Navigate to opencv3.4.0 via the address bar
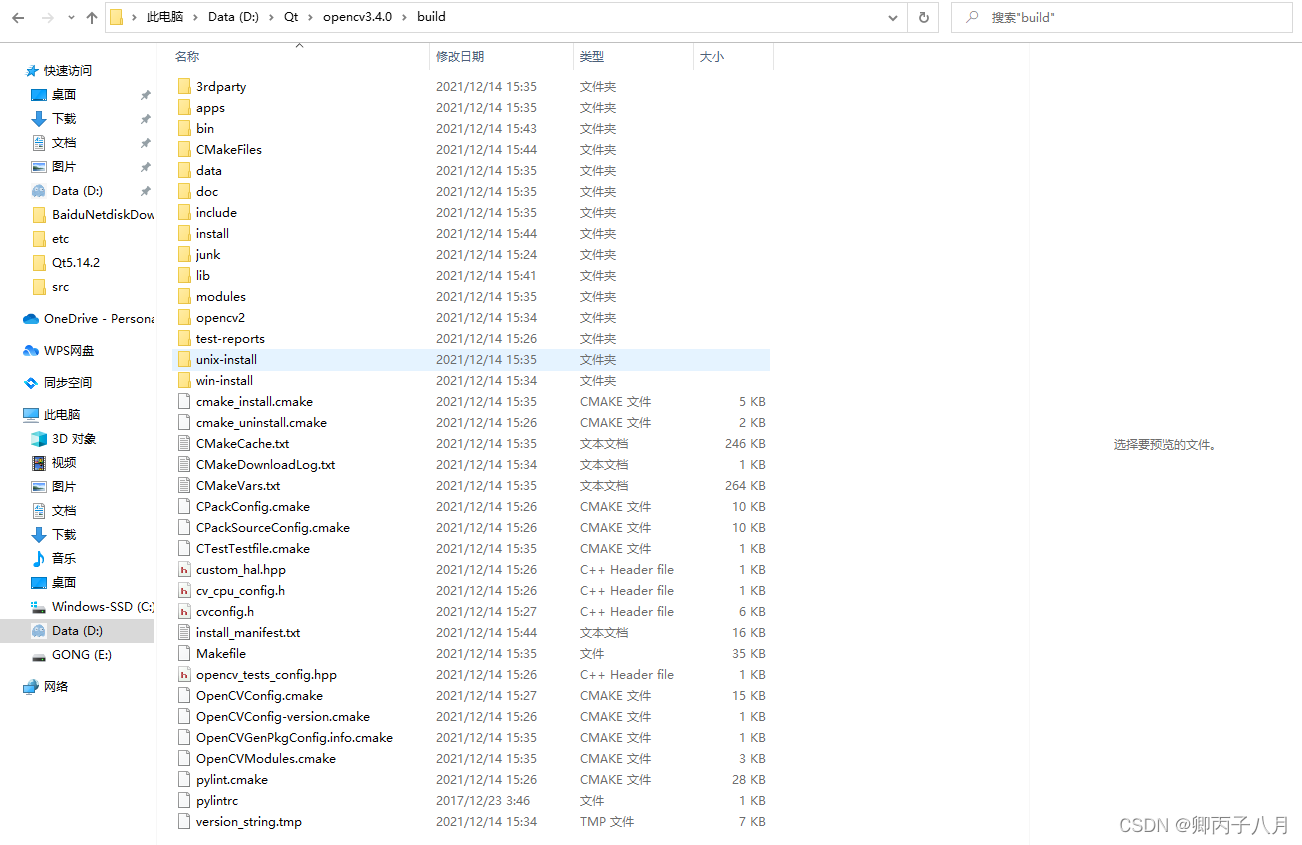 tap(359, 17)
